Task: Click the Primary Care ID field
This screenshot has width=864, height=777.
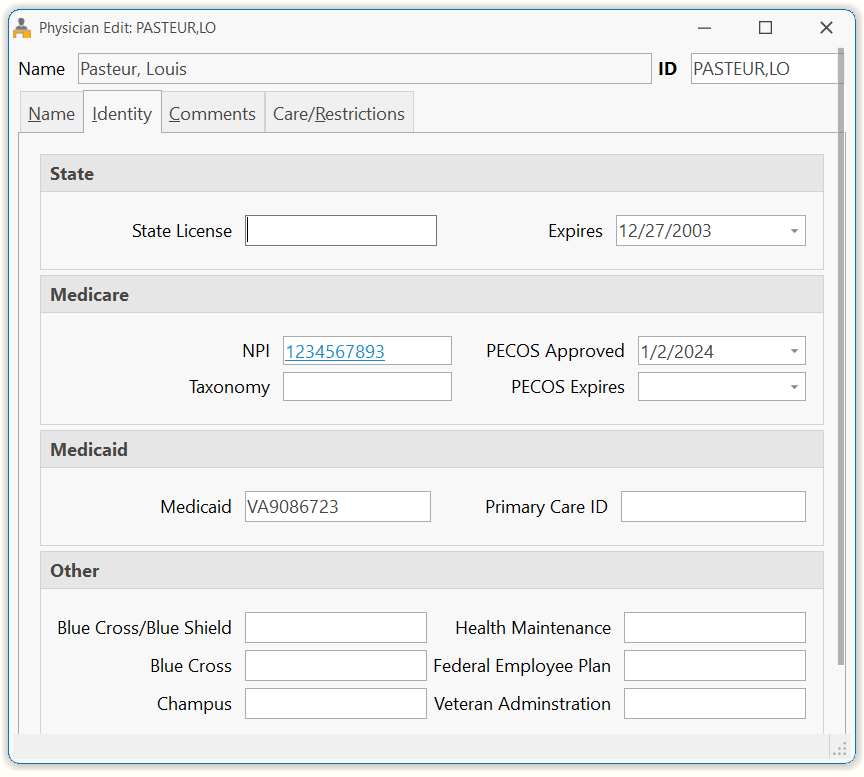Action: point(713,506)
